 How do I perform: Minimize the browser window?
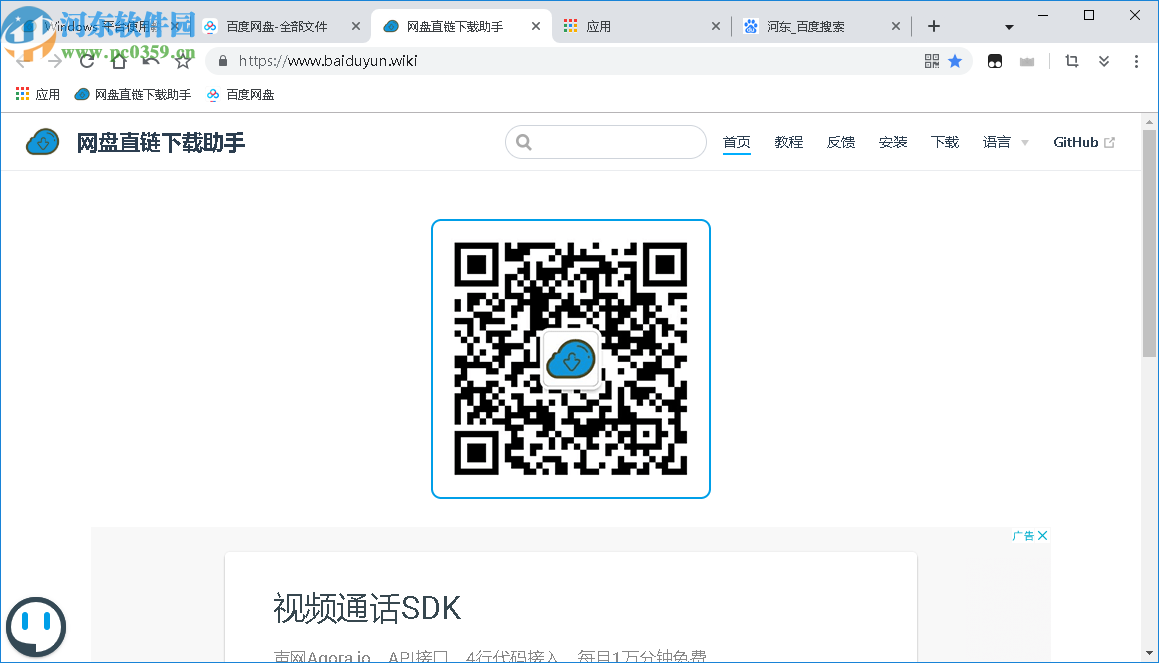tap(1043, 15)
